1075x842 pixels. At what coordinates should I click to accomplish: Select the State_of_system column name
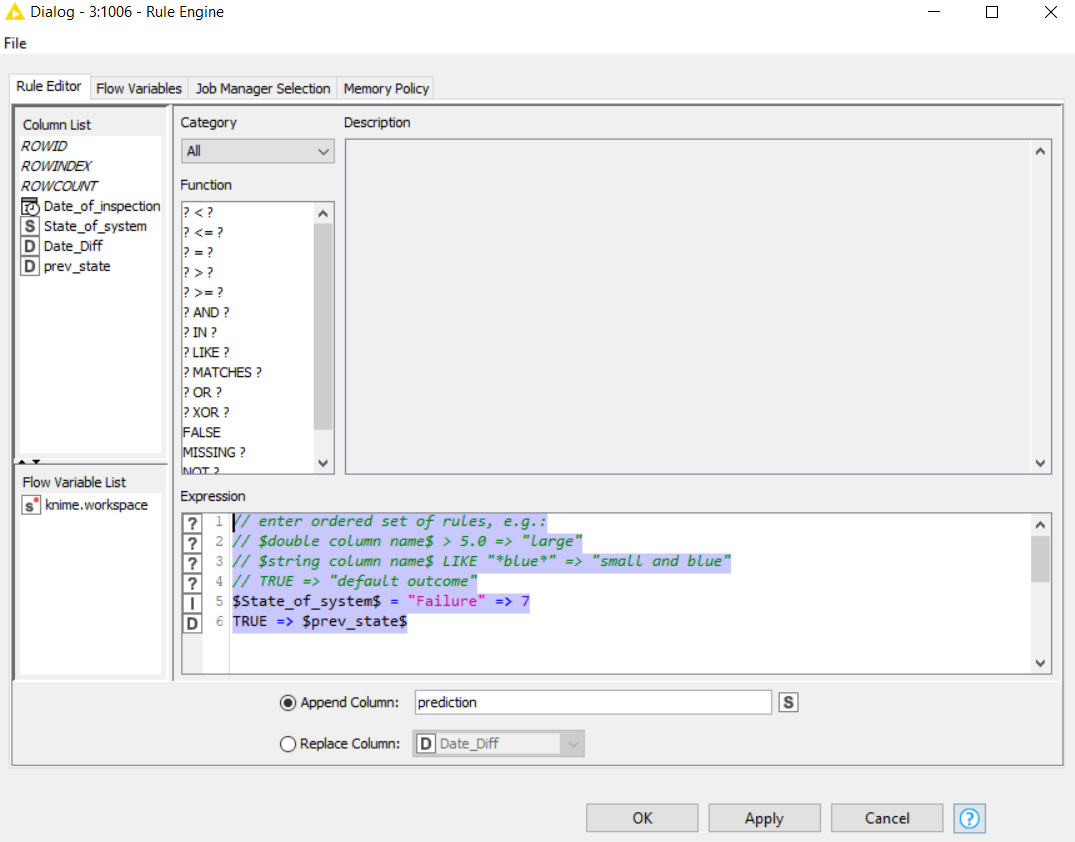[95, 226]
